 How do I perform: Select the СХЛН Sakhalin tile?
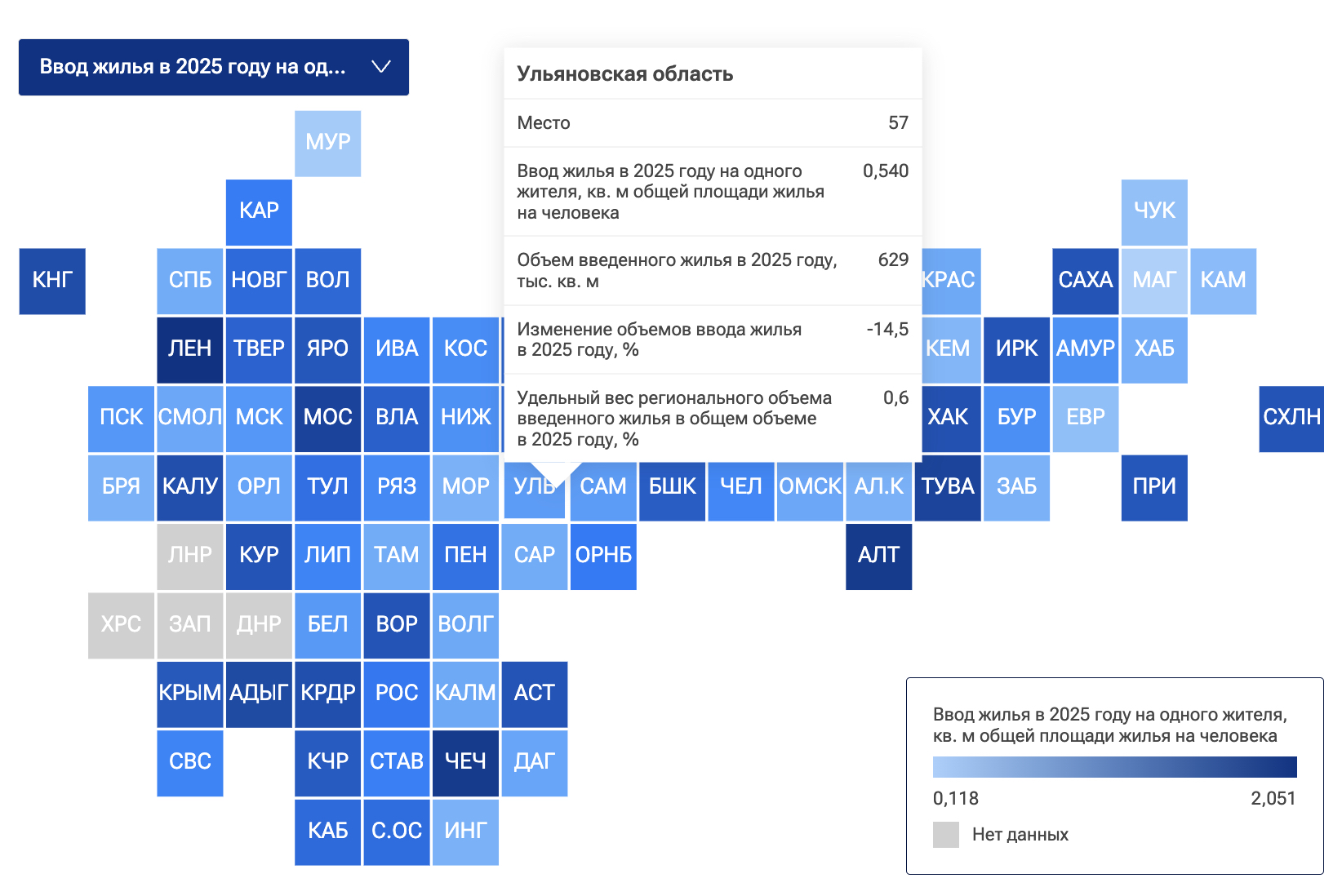pos(1291,418)
